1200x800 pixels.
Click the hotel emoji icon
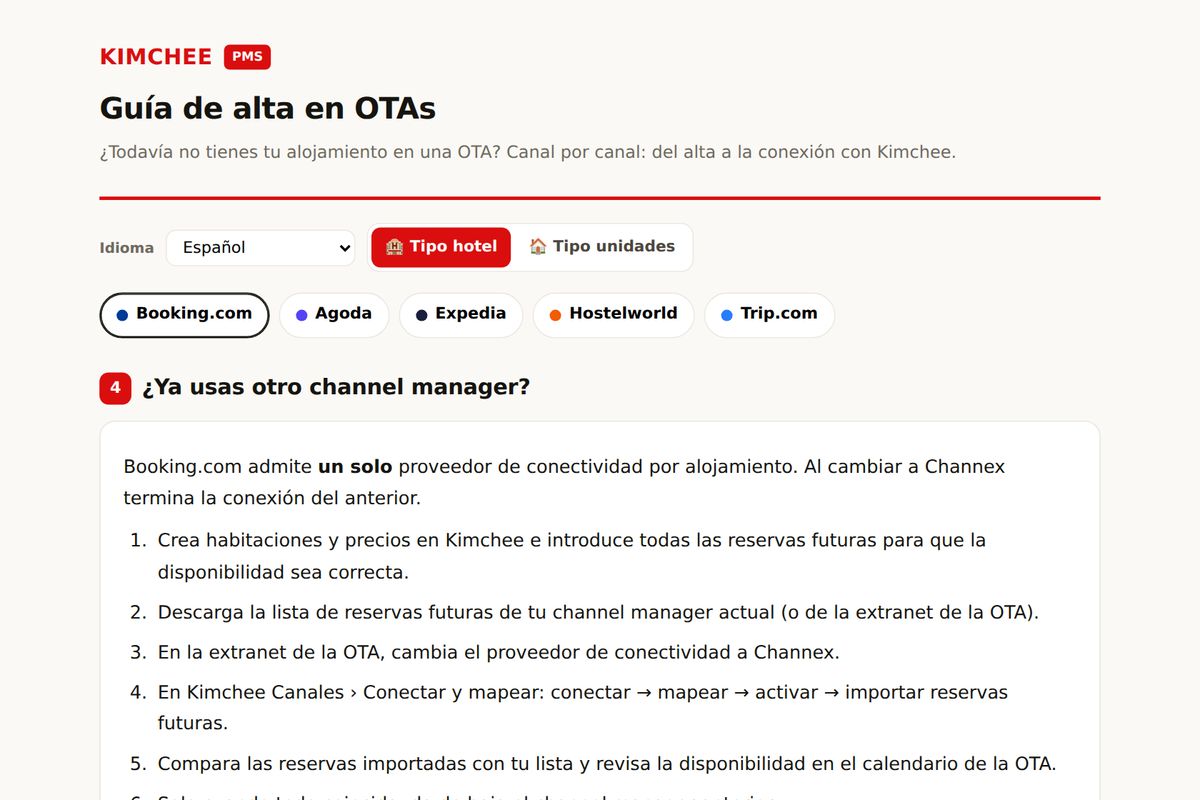pyautogui.click(x=395, y=247)
